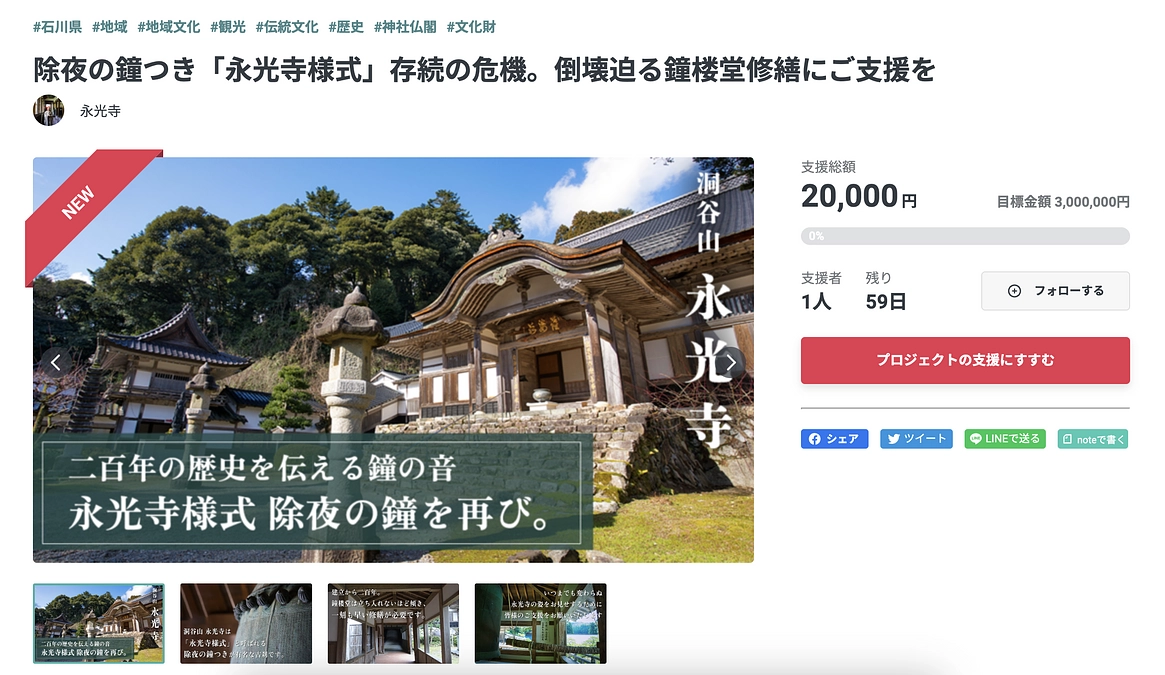Select fourth thumbnail of bell tower view

pos(540,623)
